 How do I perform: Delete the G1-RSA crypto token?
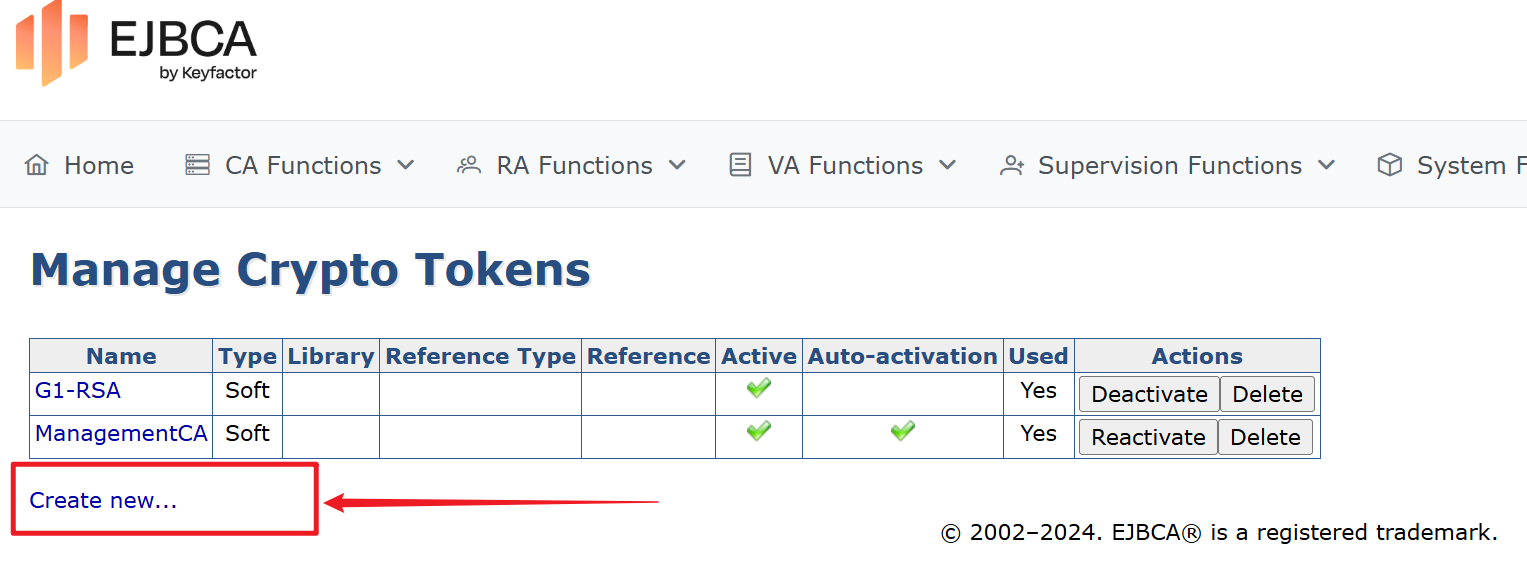(x=1267, y=394)
